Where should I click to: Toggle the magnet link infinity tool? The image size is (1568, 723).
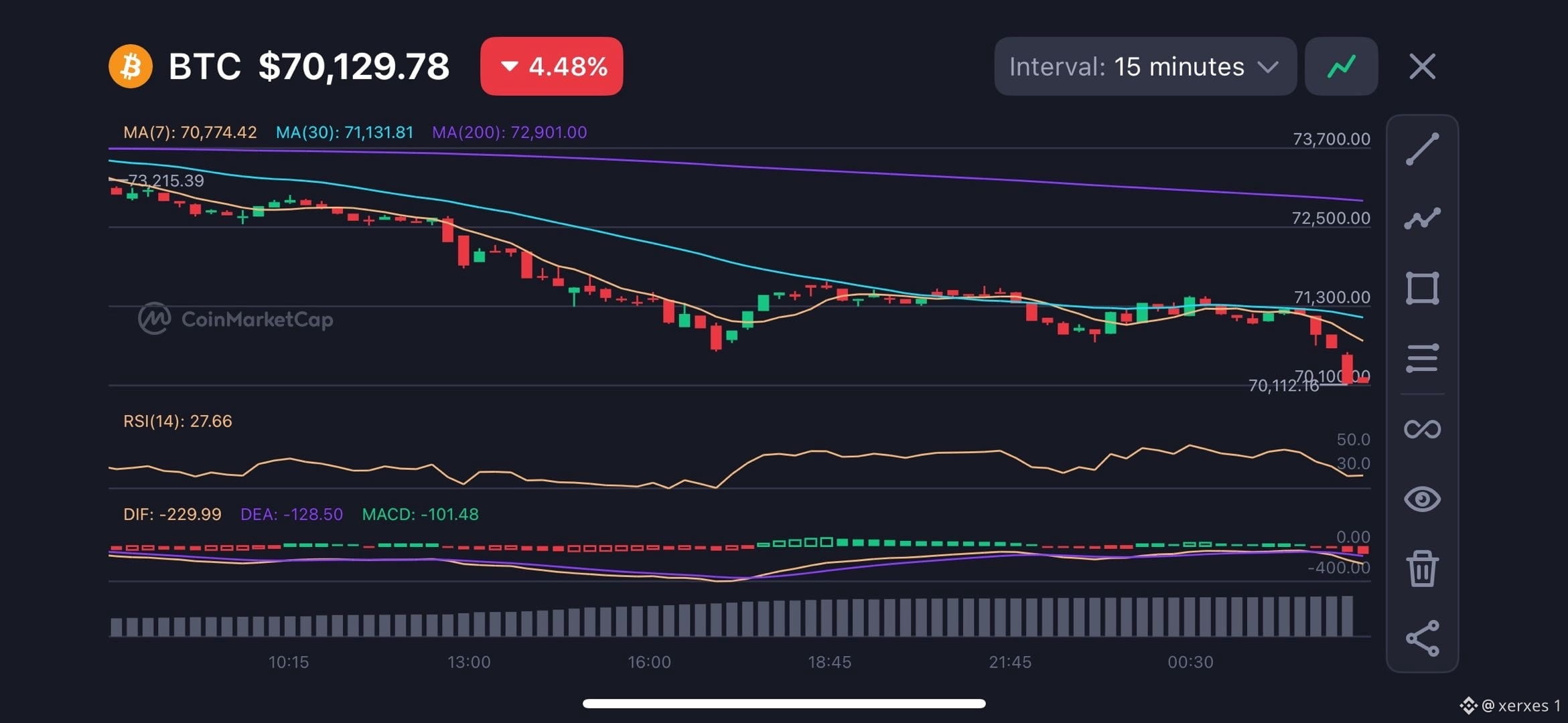tap(1422, 429)
